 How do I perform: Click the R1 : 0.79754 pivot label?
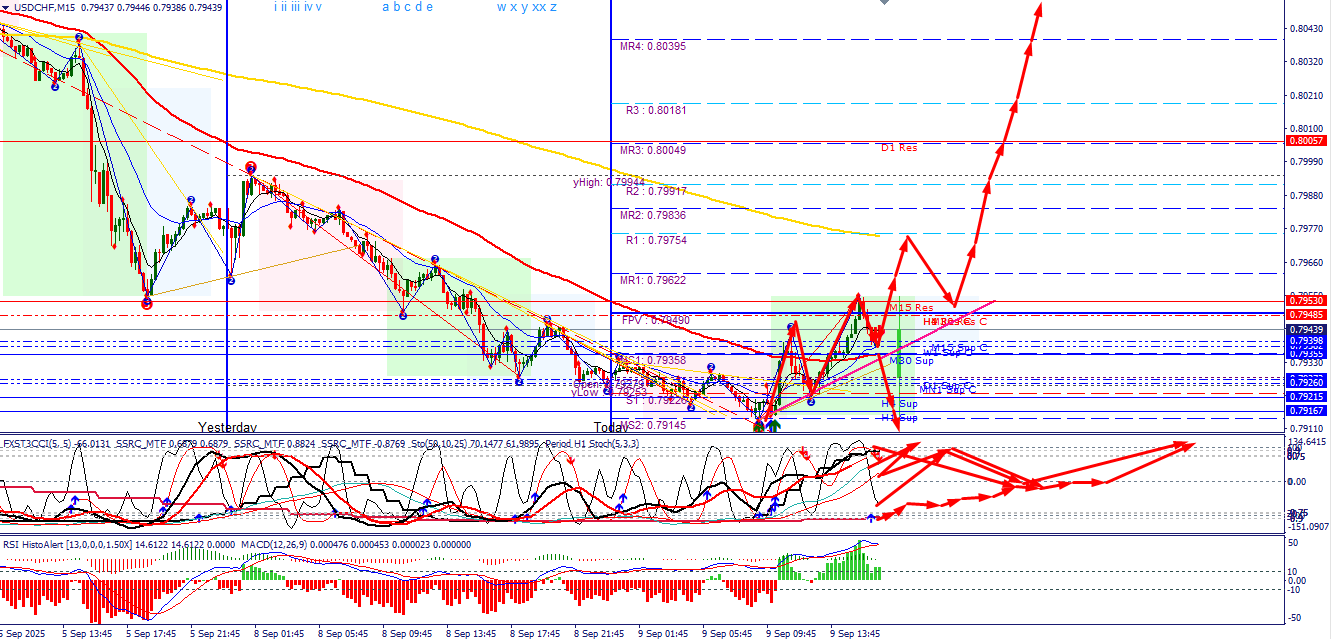(x=656, y=240)
